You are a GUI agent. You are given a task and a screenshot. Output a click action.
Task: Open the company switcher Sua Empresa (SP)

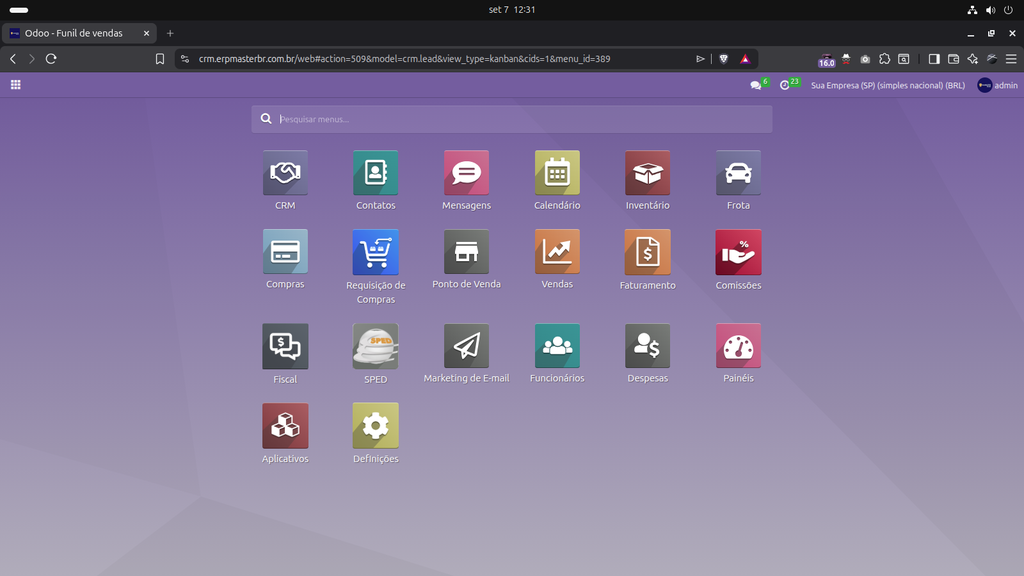pyautogui.click(x=888, y=86)
